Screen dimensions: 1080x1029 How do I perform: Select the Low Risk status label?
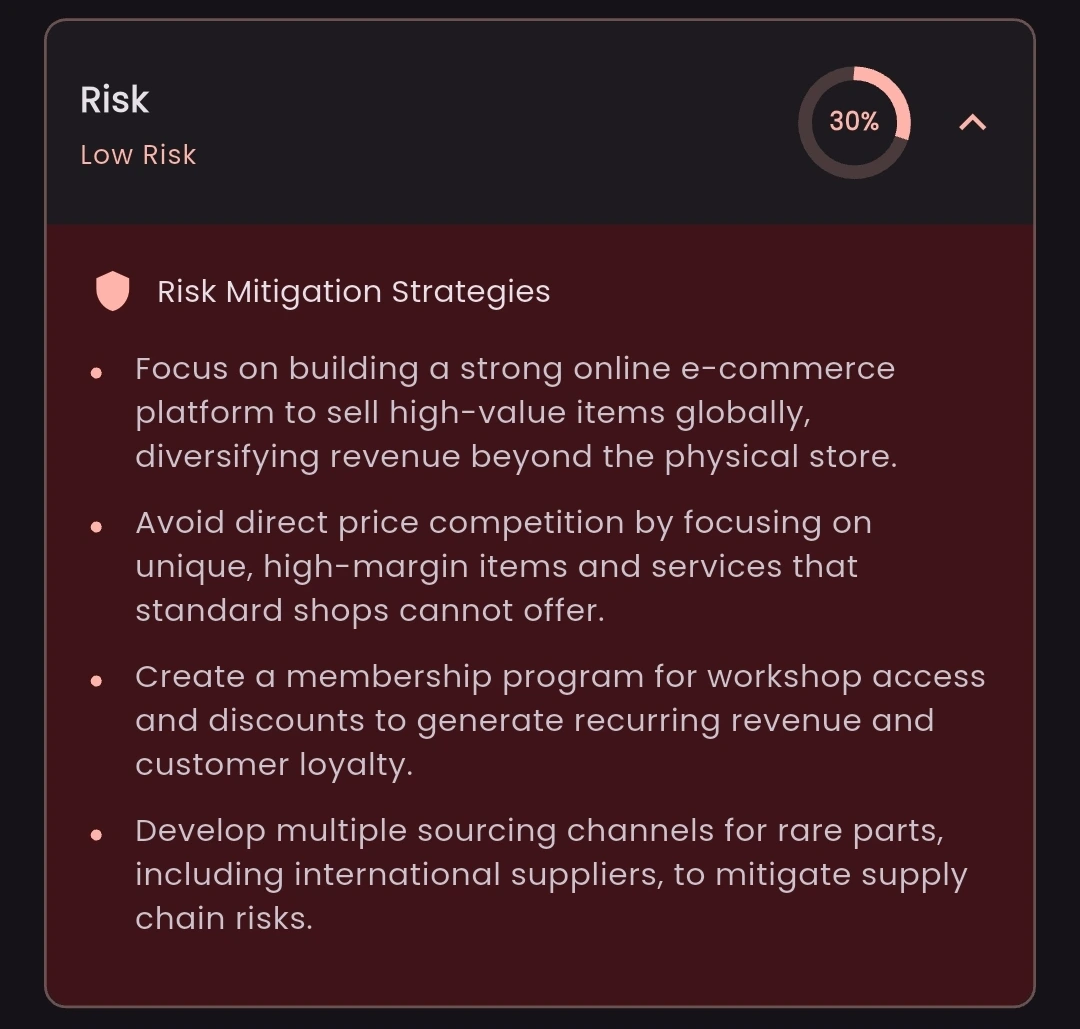tap(138, 155)
